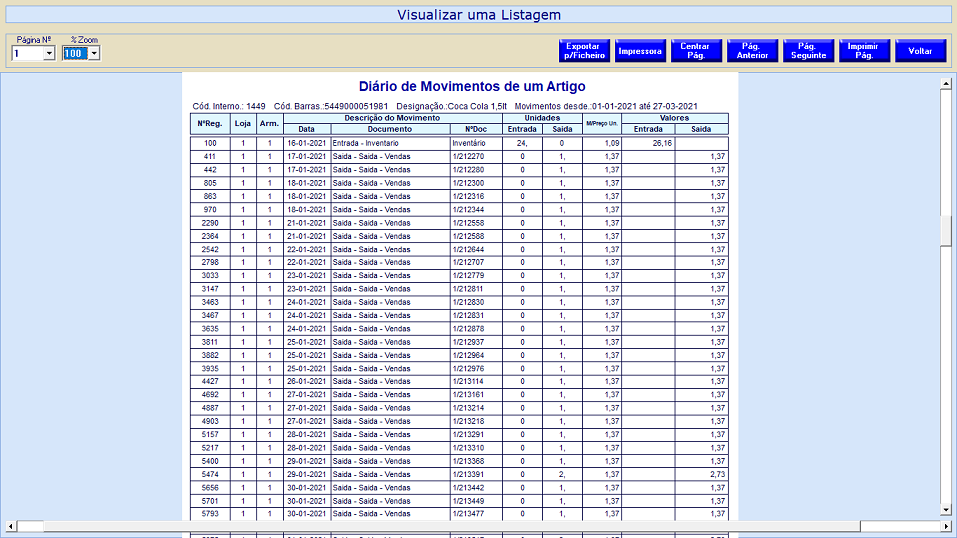Go to previous page with Pág. Anterior
Screen dimensions: 957x538
coord(752,51)
